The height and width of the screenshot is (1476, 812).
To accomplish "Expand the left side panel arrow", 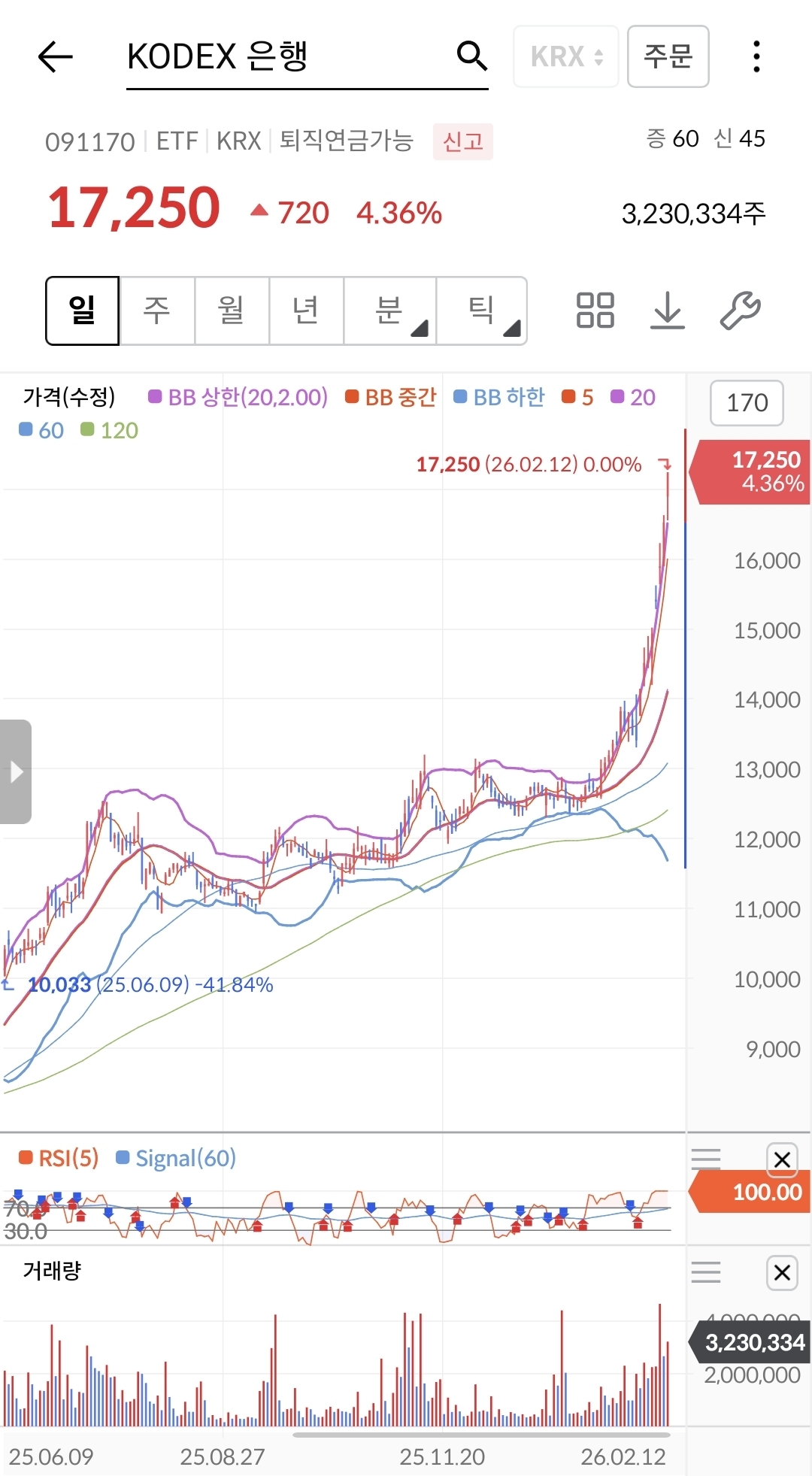I will tap(16, 771).
